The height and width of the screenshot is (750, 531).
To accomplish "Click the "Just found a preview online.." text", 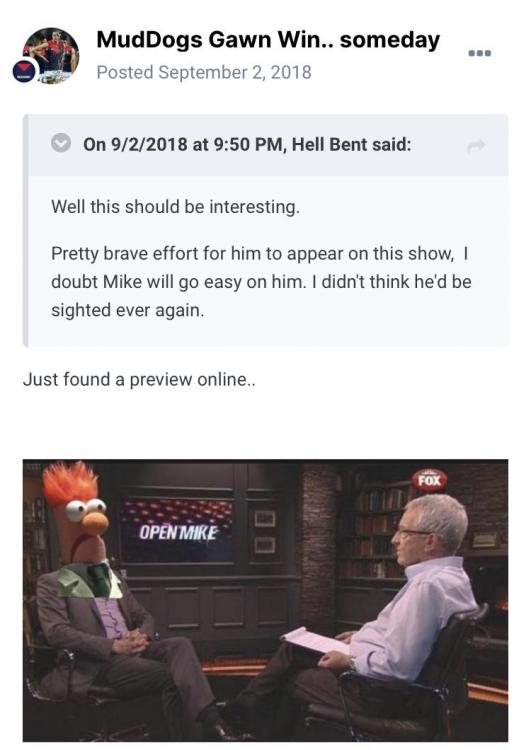I will pyautogui.click(x=139, y=379).
